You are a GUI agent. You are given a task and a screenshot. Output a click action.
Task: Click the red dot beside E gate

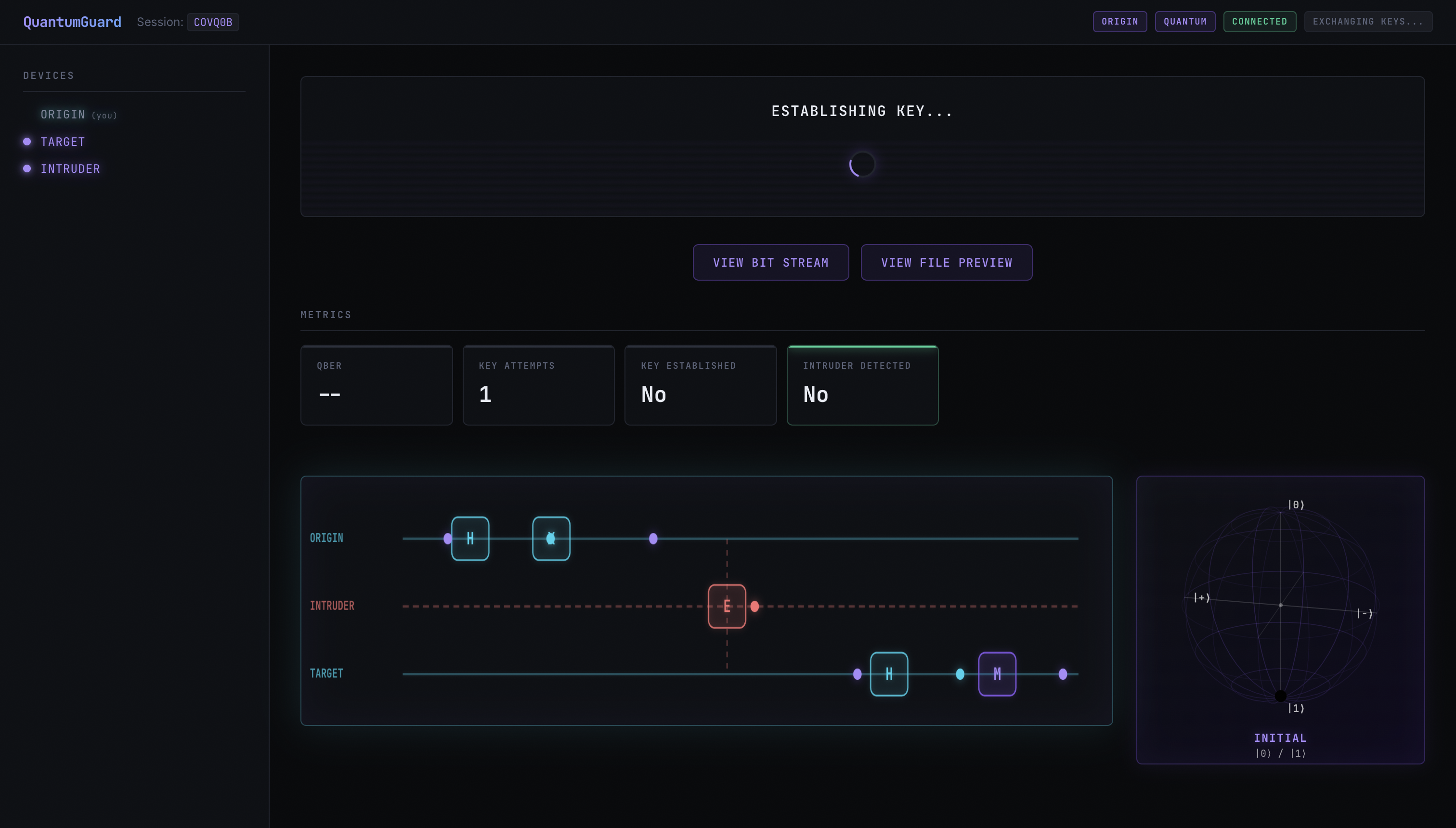coord(754,606)
